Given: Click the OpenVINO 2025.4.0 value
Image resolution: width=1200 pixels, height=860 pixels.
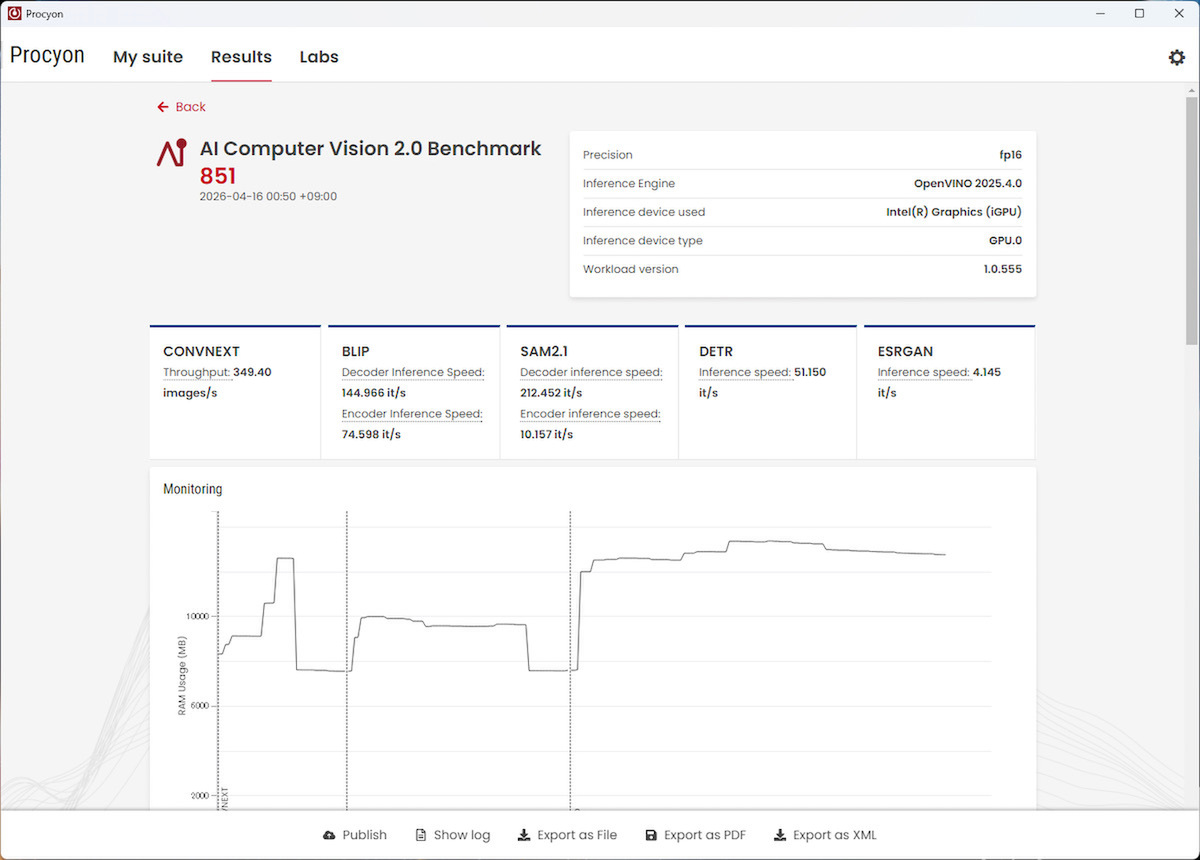Looking at the screenshot, I should tap(968, 183).
